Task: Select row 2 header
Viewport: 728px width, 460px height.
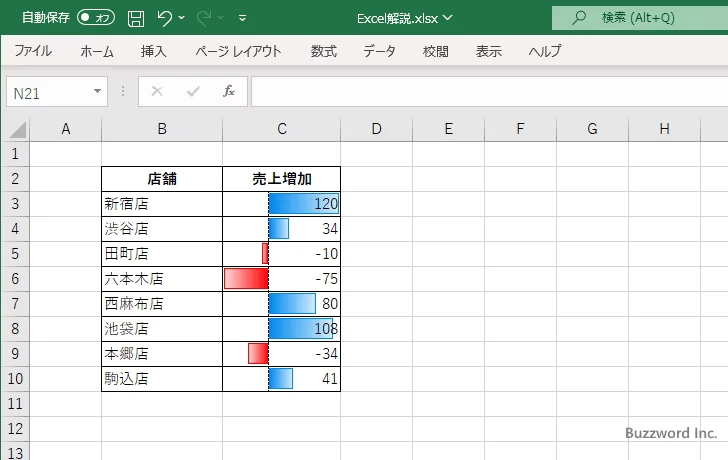Action: pos(15,179)
